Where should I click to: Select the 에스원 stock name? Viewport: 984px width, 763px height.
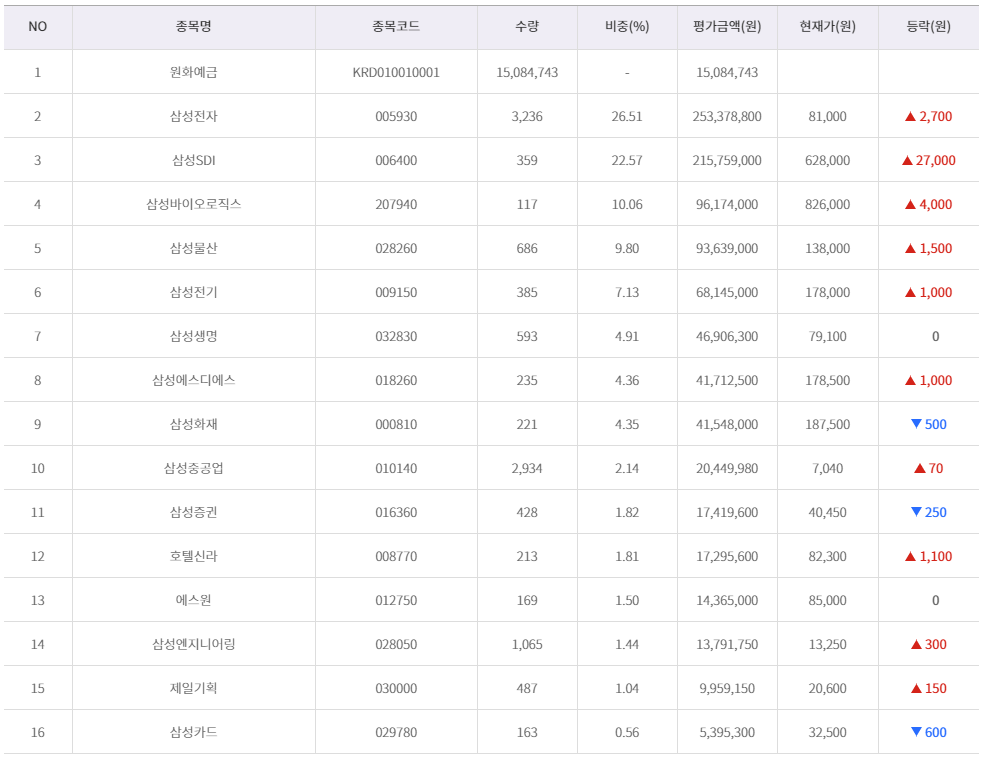pos(193,600)
